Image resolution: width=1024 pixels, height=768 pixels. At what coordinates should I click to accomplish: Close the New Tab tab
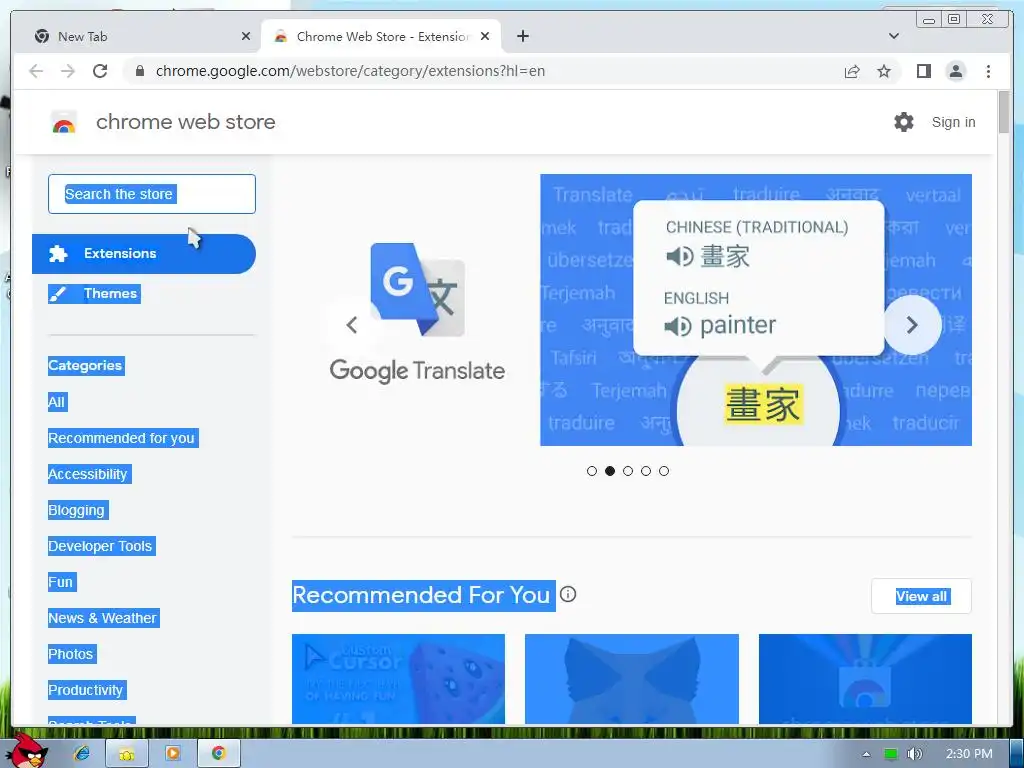pyautogui.click(x=246, y=36)
